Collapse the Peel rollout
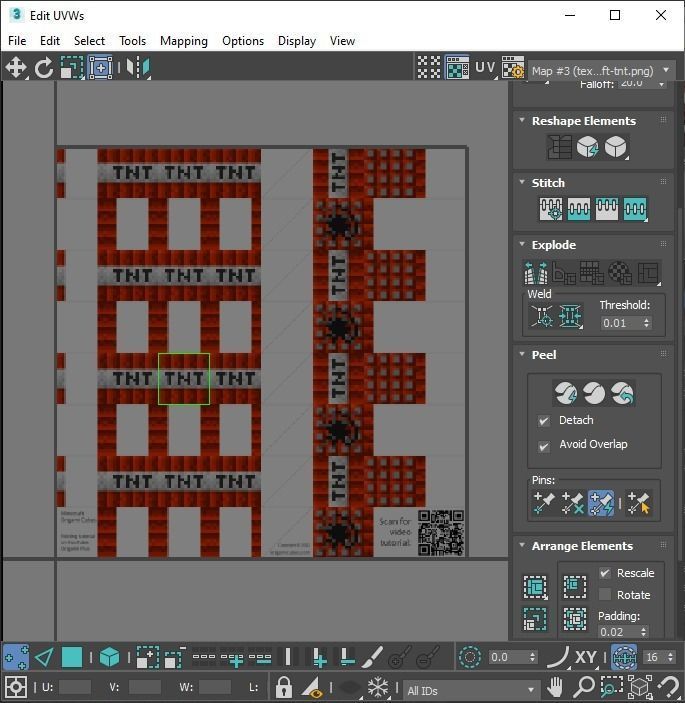The image size is (685, 703). (x=522, y=354)
